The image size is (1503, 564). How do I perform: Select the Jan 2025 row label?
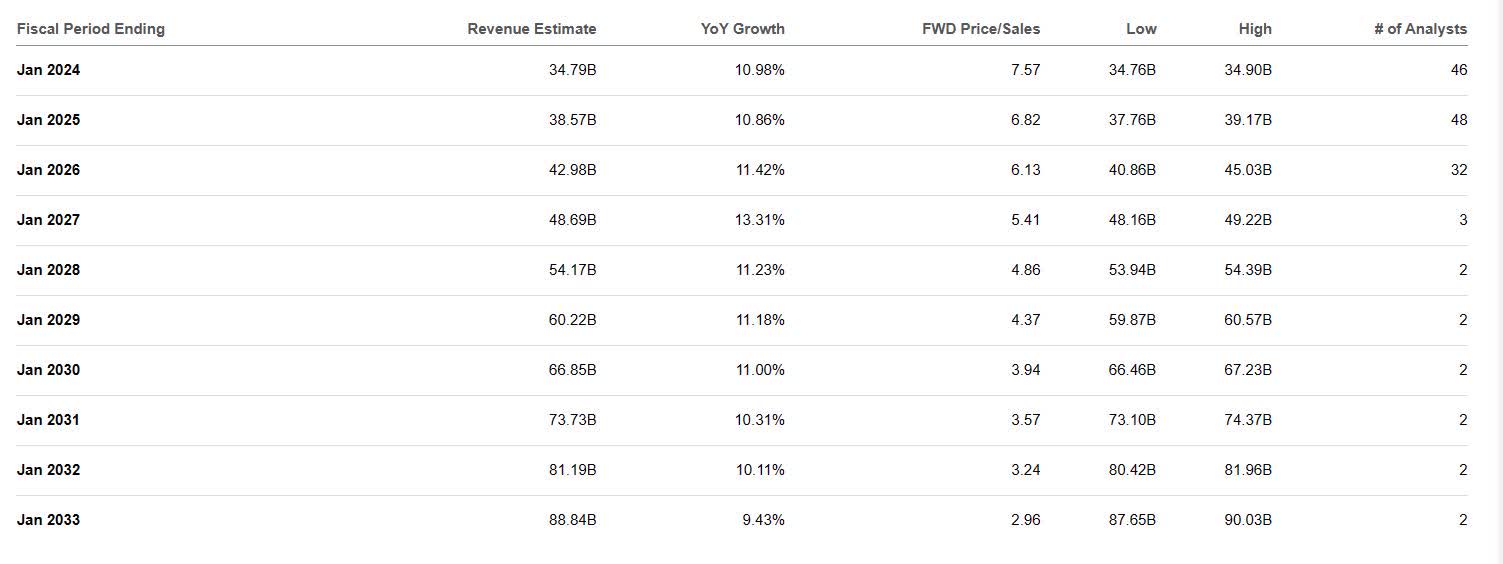click(x=48, y=120)
